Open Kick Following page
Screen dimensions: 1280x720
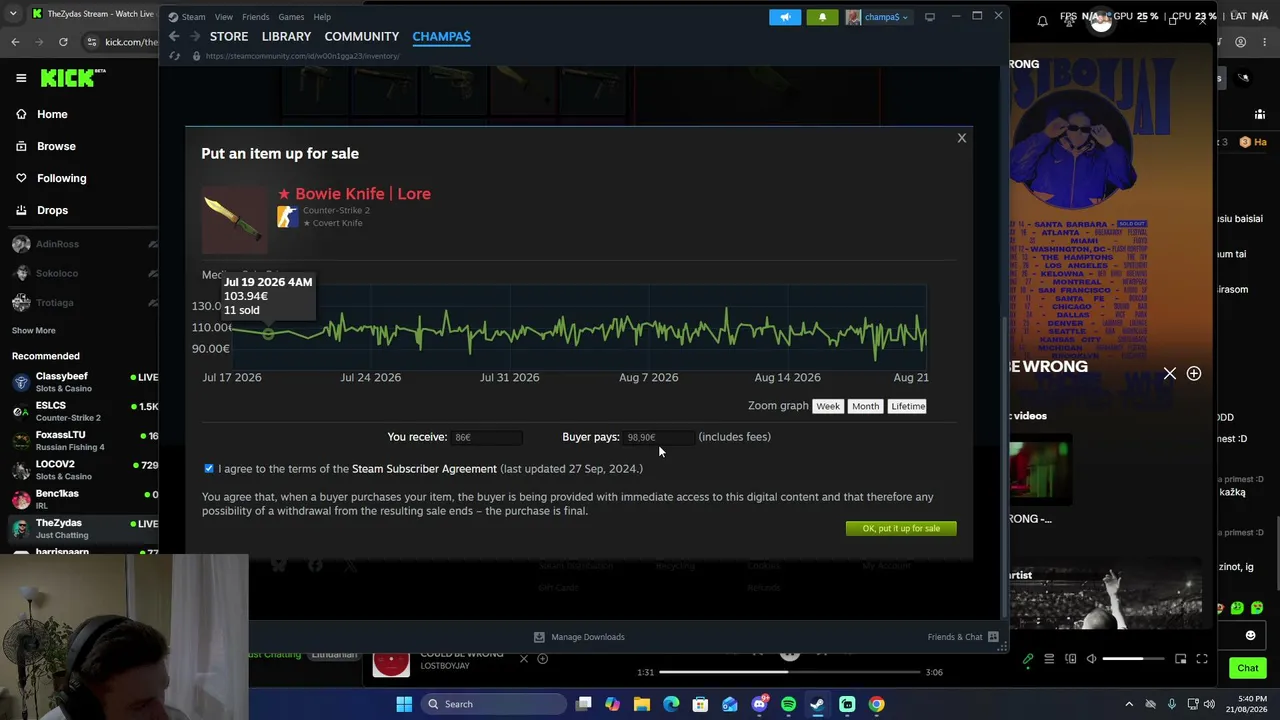tap(51, 178)
